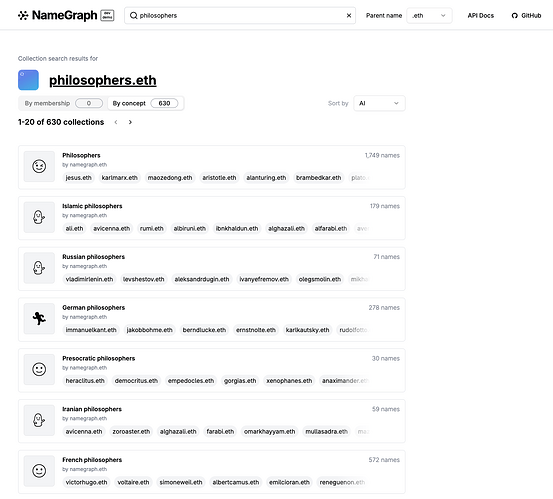Click the blue philosophers.eth avatar swatch
The height and width of the screenshot is (499, 553).
click(28, 80)
